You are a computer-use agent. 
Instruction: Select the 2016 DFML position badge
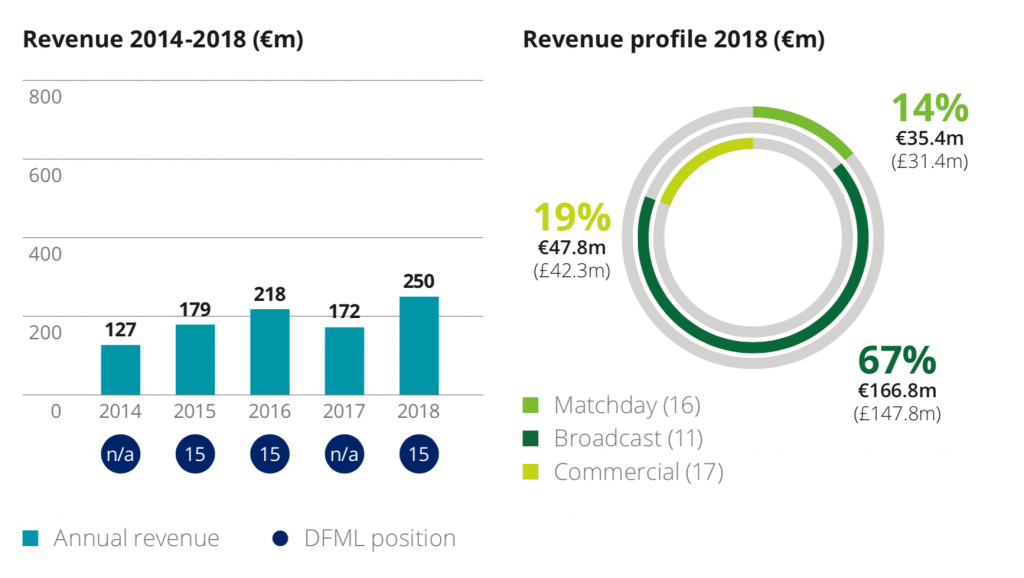pyautogui.click(x=270, y=454)
